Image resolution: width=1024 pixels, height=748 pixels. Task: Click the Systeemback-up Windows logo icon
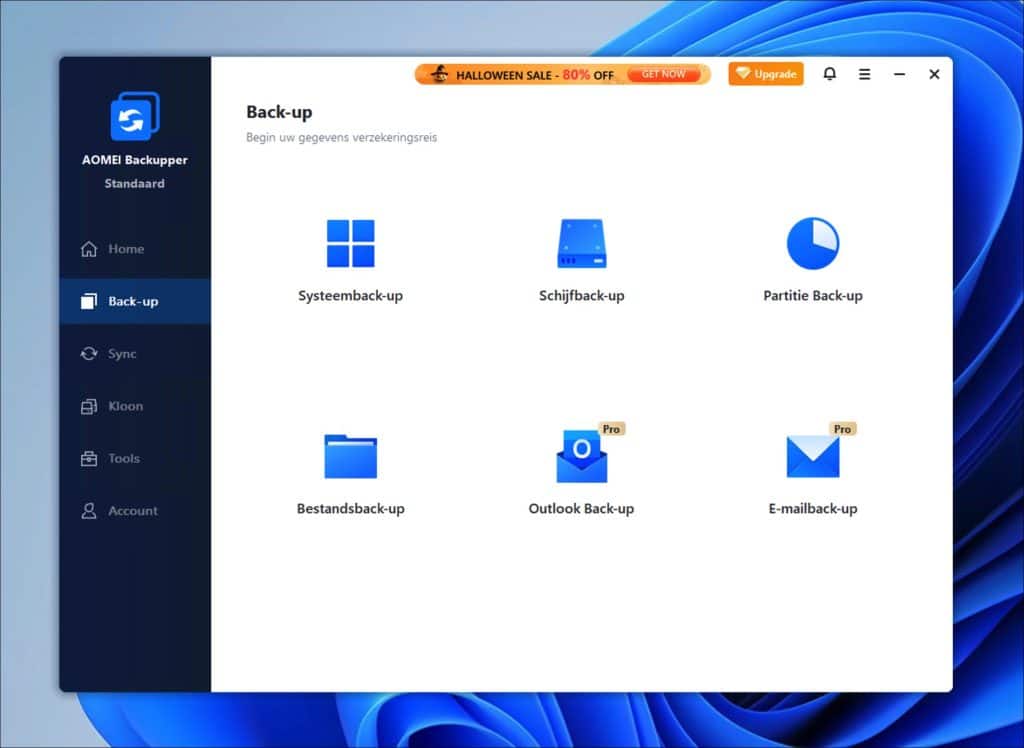pos(350,244)
